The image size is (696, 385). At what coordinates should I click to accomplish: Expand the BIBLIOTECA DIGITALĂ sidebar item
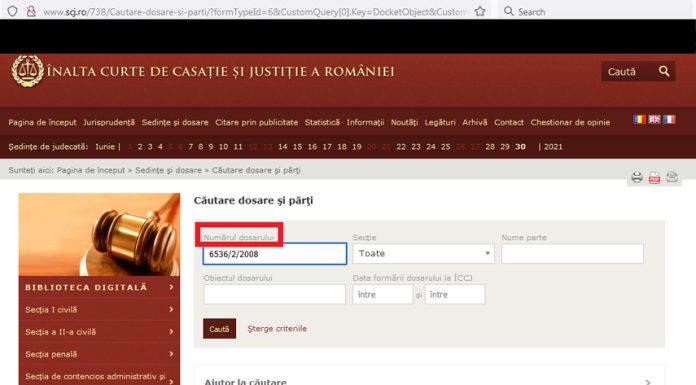(99, 287)
